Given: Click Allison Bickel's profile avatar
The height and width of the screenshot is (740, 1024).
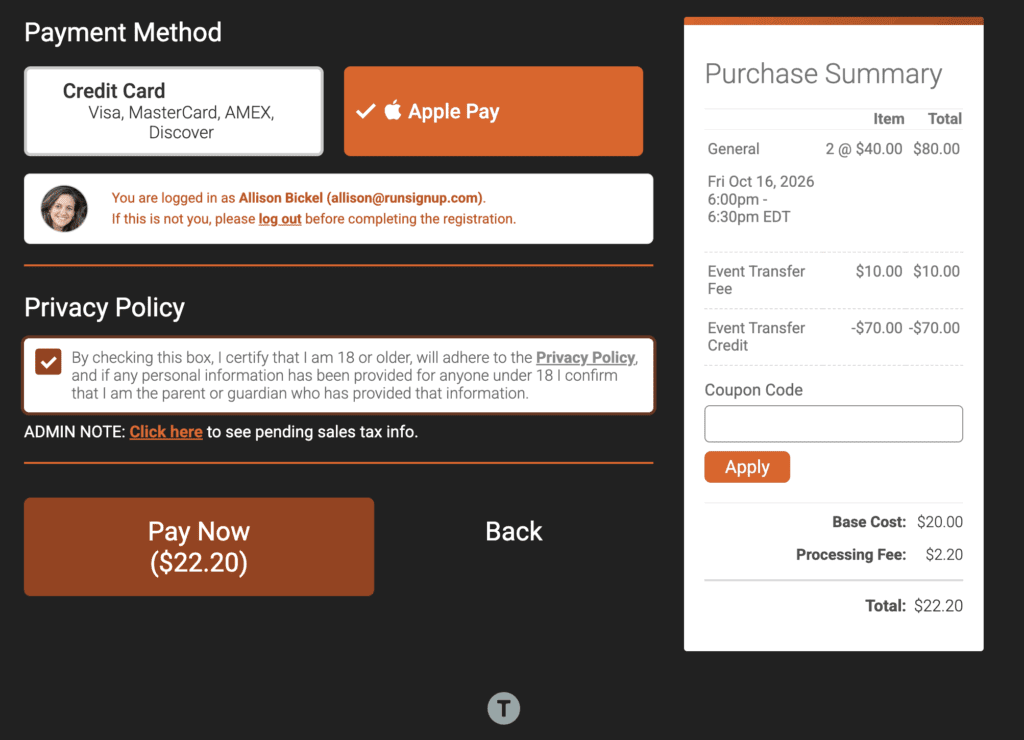Looking at the screenshot, I should (64, 209).
